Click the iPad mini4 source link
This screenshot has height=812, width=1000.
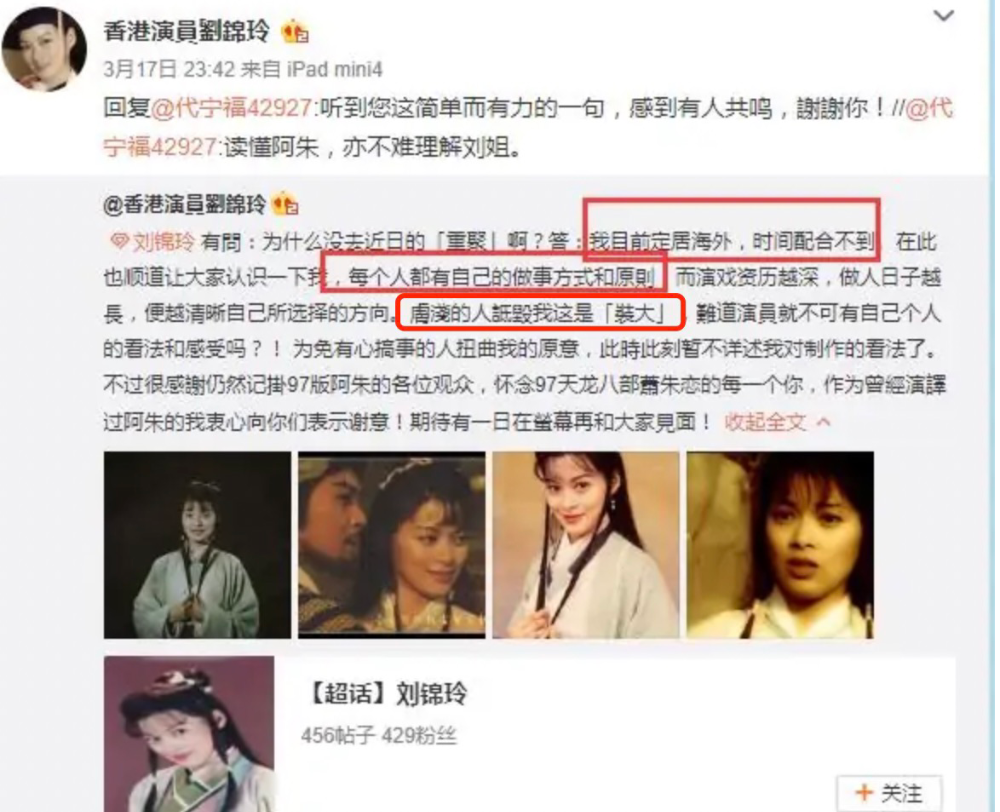coord(335,70)
